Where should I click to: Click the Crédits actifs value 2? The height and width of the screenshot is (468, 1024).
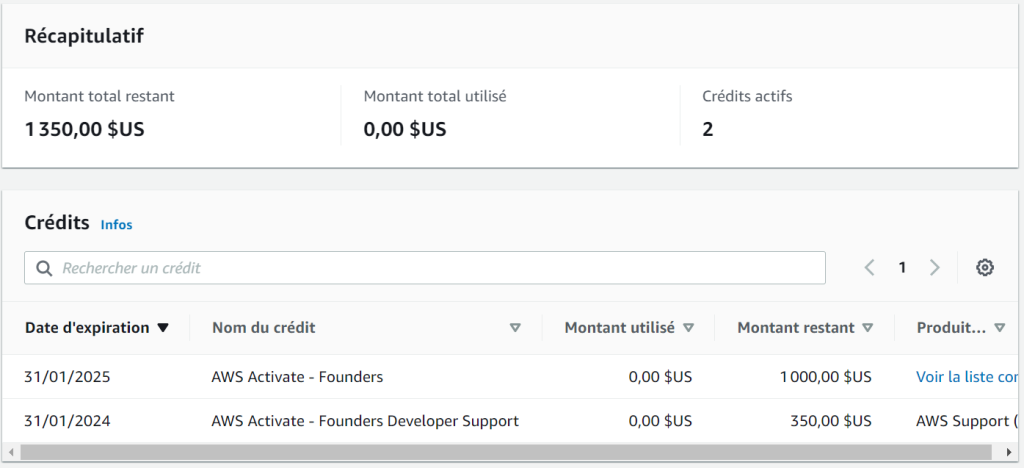coord(708,129)
